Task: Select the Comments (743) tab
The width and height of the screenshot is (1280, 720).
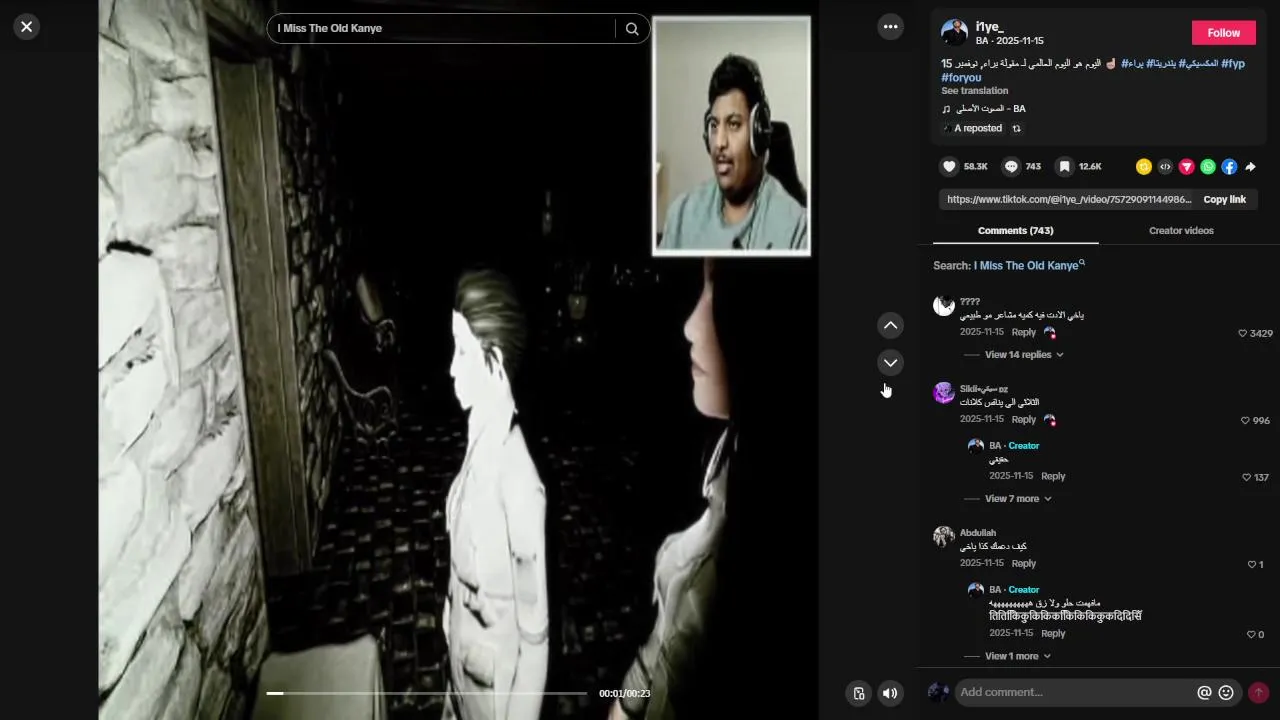Action: tap(1015, 231)
